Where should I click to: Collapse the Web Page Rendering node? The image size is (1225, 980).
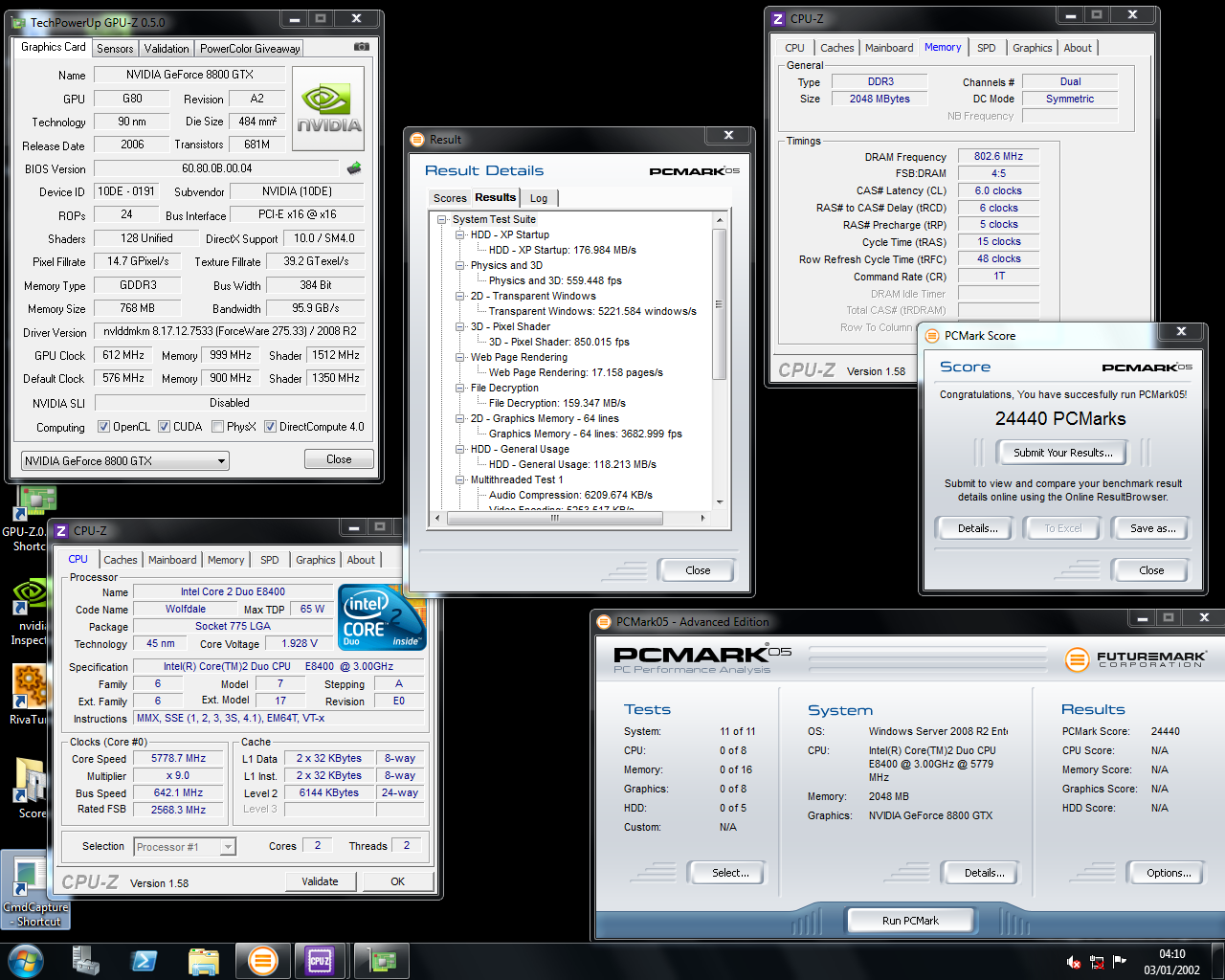click(460, 357)
